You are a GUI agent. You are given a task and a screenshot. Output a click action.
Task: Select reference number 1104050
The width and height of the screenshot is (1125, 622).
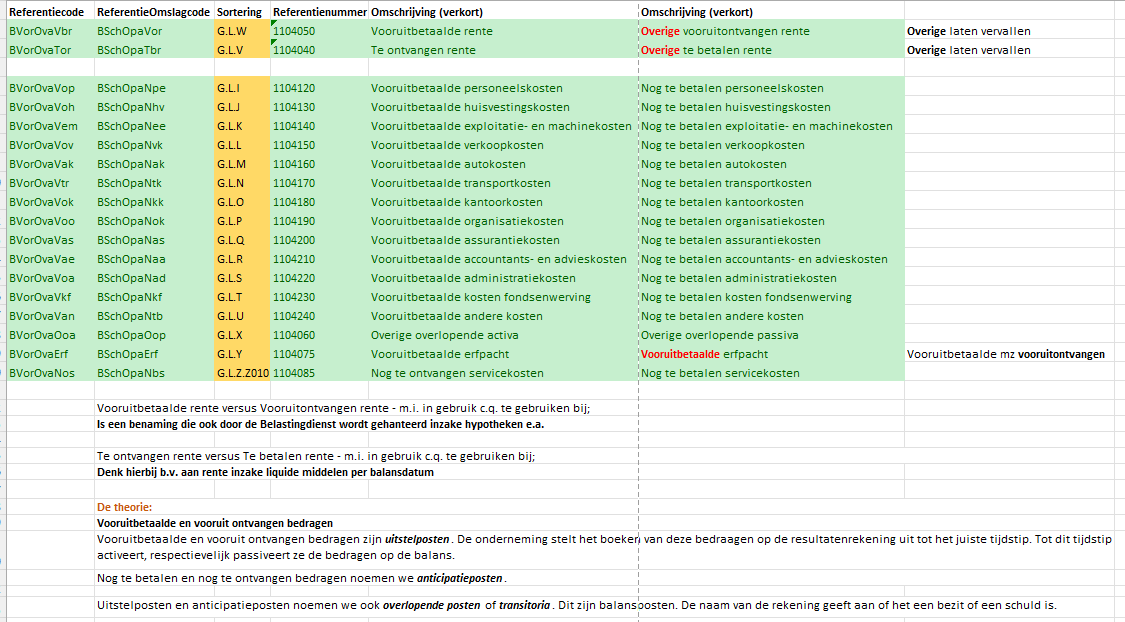[x=319, y=31]
